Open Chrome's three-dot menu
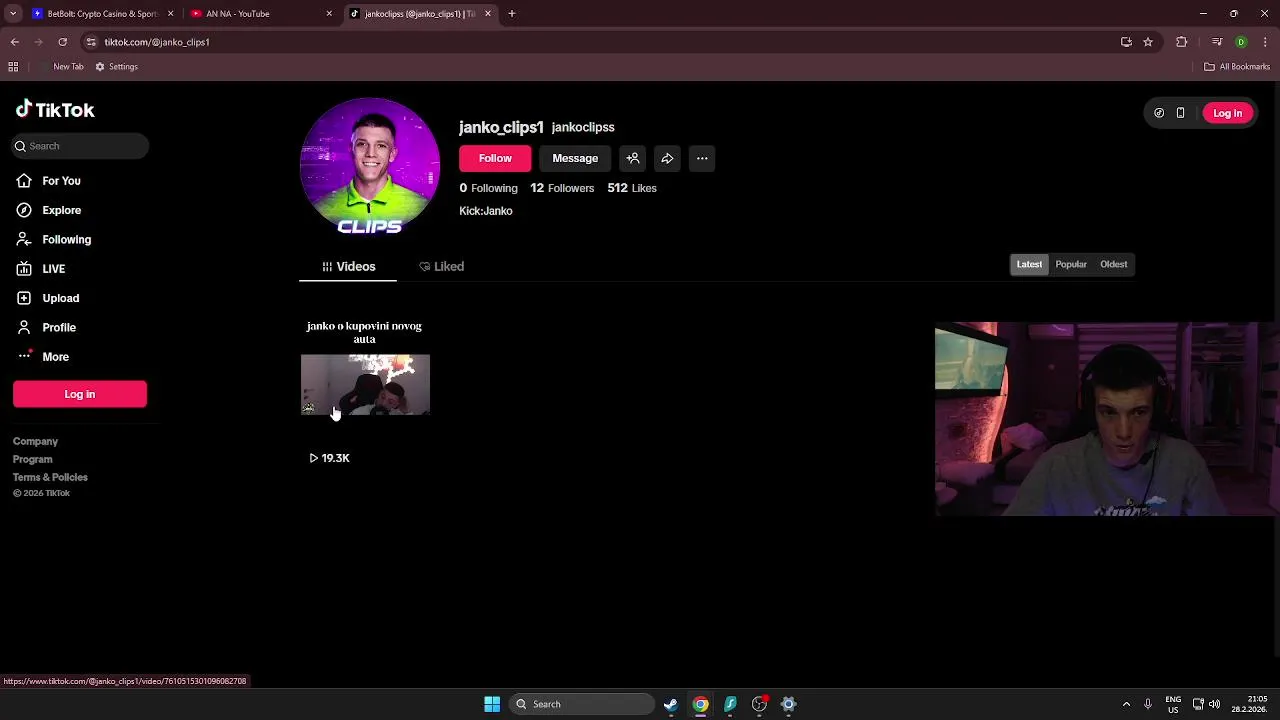This screenshot has width=1280, height=720. (1265, 42)
